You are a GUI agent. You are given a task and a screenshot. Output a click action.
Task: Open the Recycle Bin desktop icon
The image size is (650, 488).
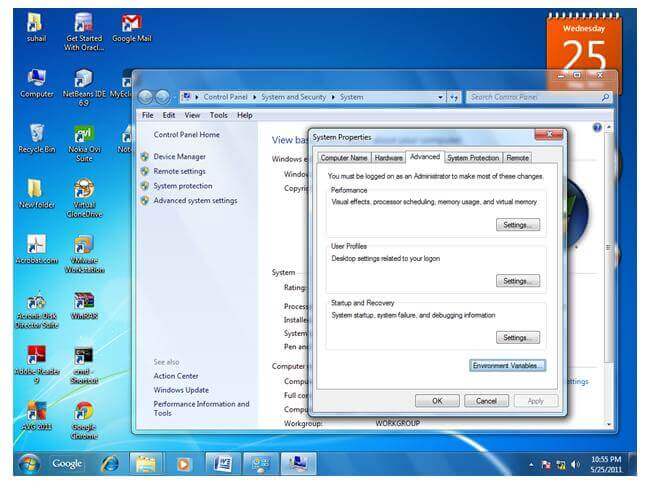[36, 134]
